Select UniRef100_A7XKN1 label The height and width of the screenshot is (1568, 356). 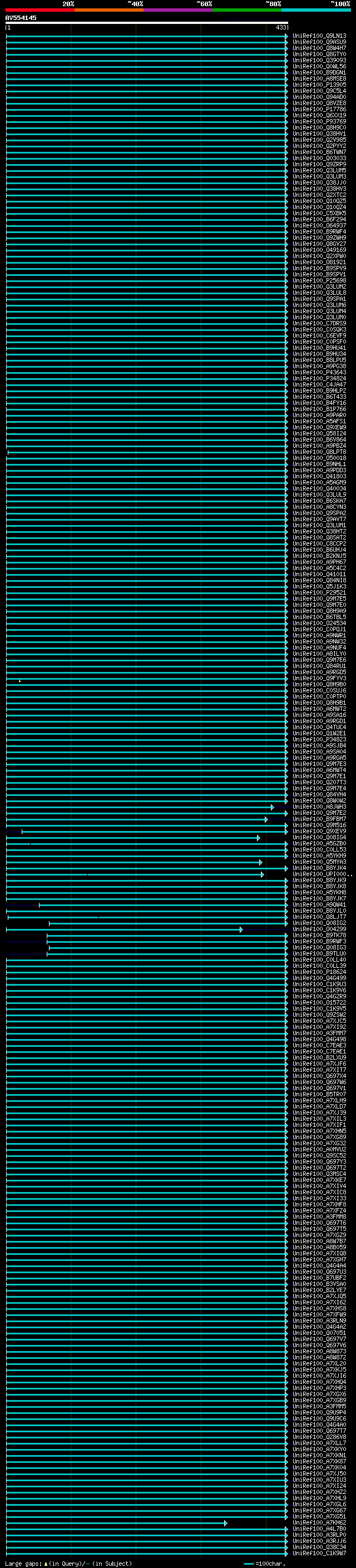coord(319,1455)
